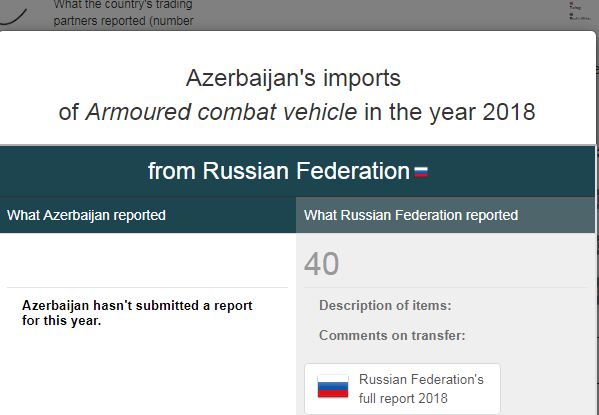Click the dimmed South Africa flag legend icon
The height and width of the screenshot is (415, 599).
point(571,15)
